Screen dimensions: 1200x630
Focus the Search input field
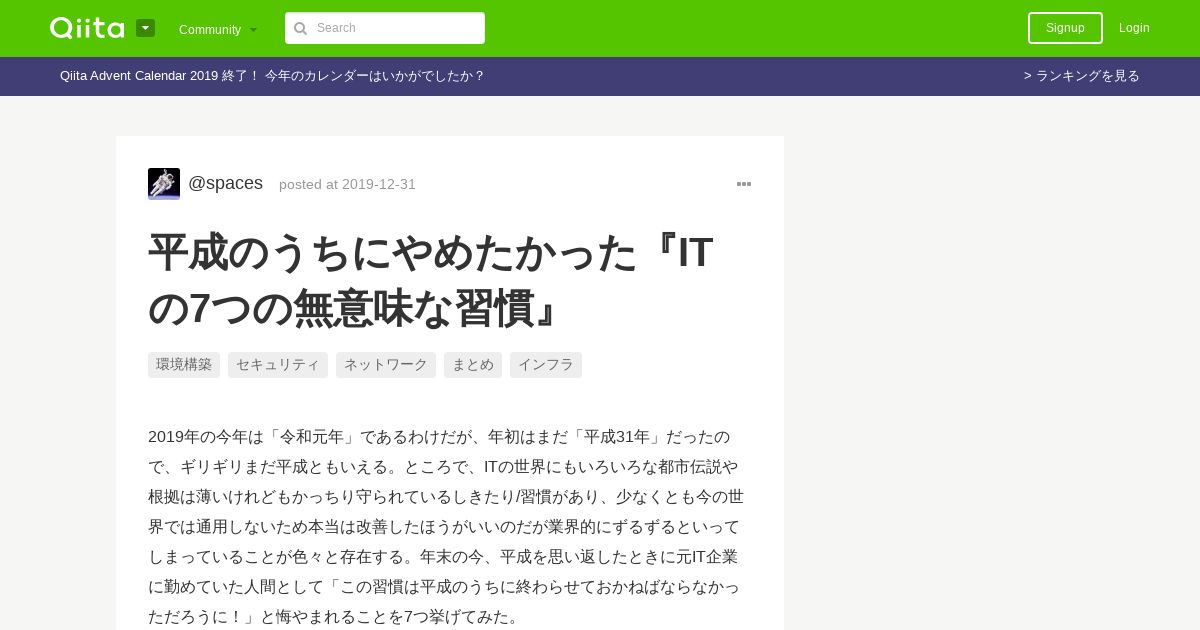(x=385, y=28)
